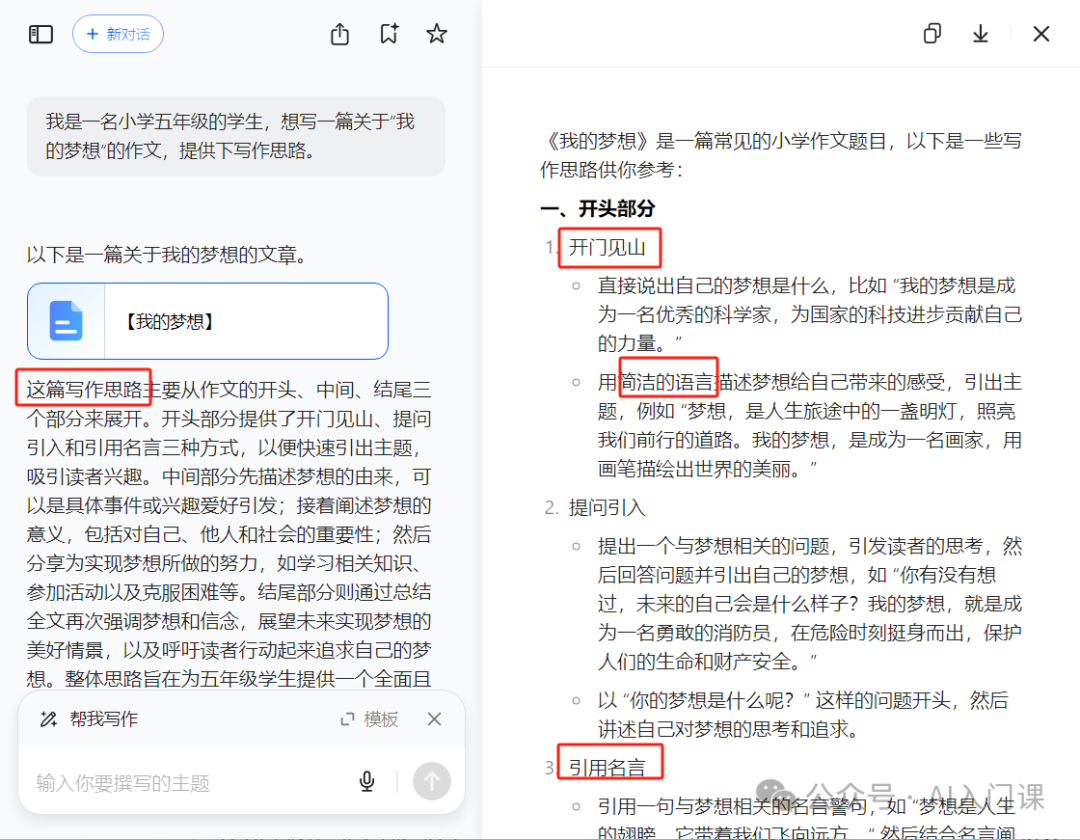The width and height of the screenshot is (1080, 840).
Task: Open the 【我的梦想】 document card
Action: click(x=207, y=321)
